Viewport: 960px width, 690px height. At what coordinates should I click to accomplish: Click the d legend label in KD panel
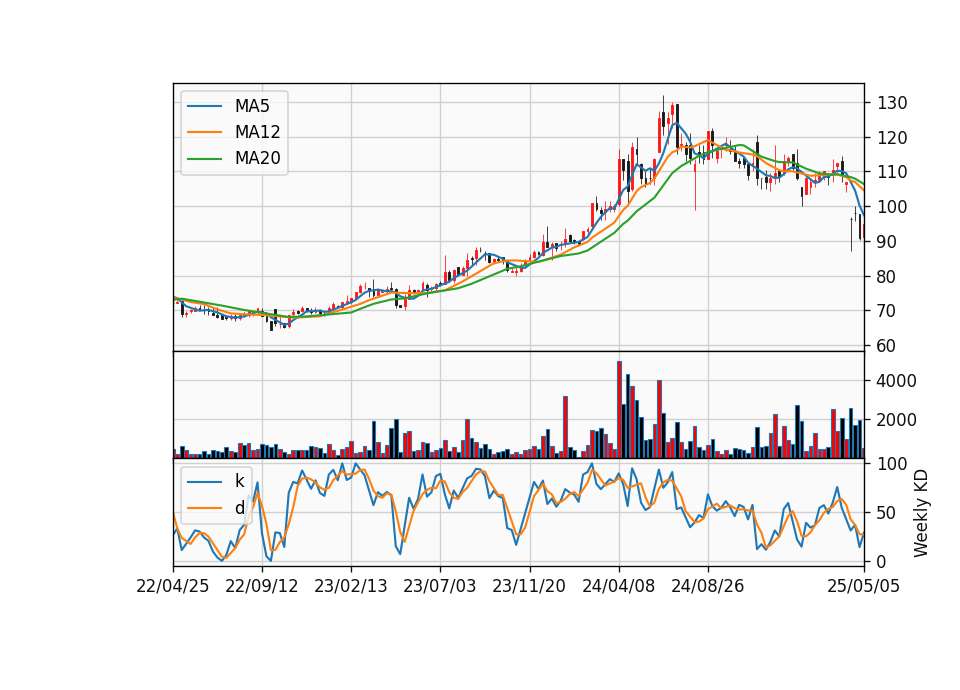pyautogui.click(x=239, y=508)
